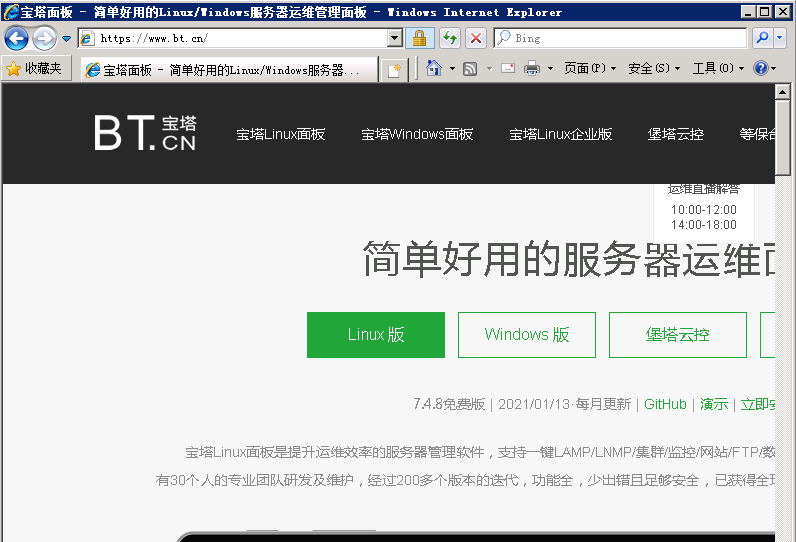Click the Windows 版 button
This screenshot has width=796, height=542.
(526, 335)
